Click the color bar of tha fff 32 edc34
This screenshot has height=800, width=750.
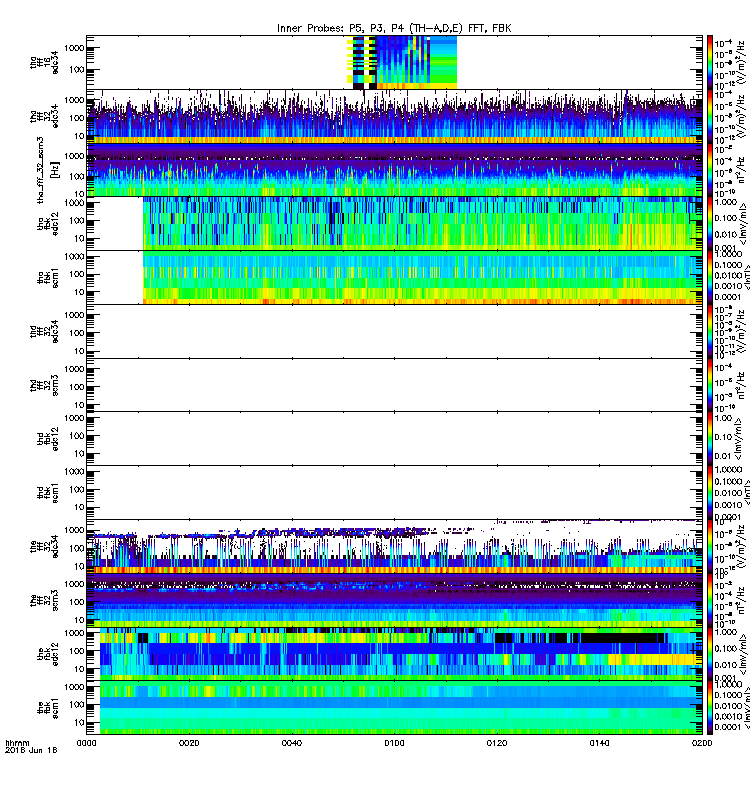[710, 116]
